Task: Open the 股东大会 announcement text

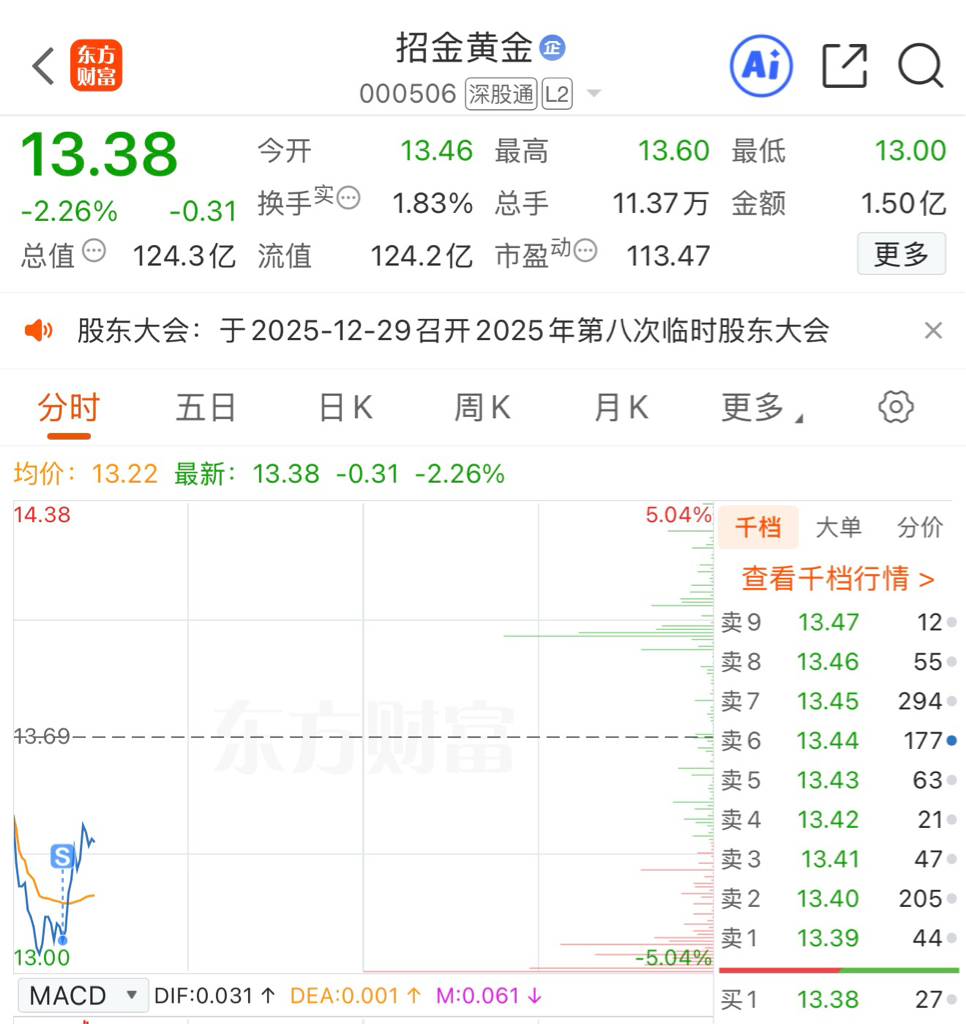Action: coord(453,330)
